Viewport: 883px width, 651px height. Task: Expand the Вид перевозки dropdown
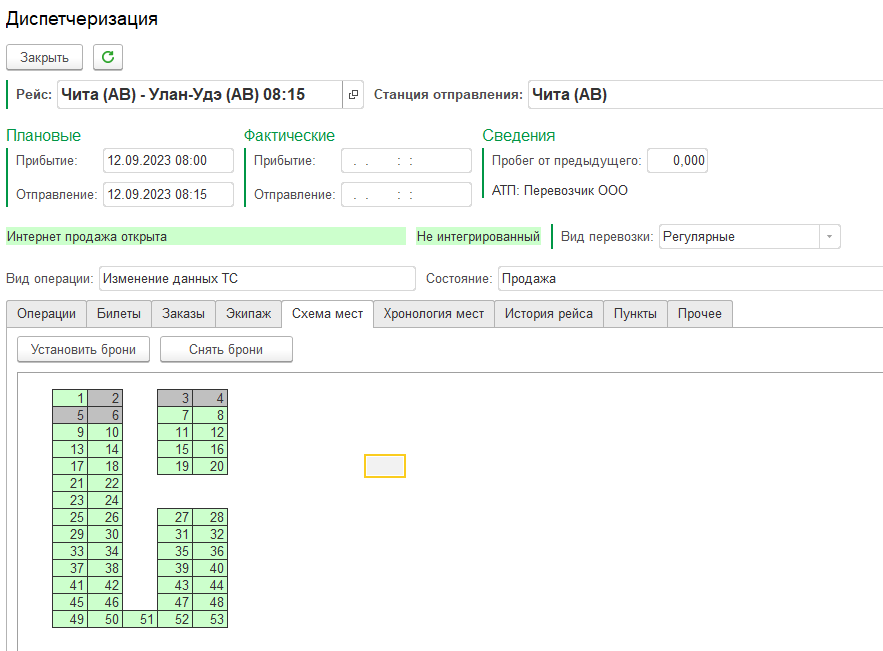[x=829, y=237]
